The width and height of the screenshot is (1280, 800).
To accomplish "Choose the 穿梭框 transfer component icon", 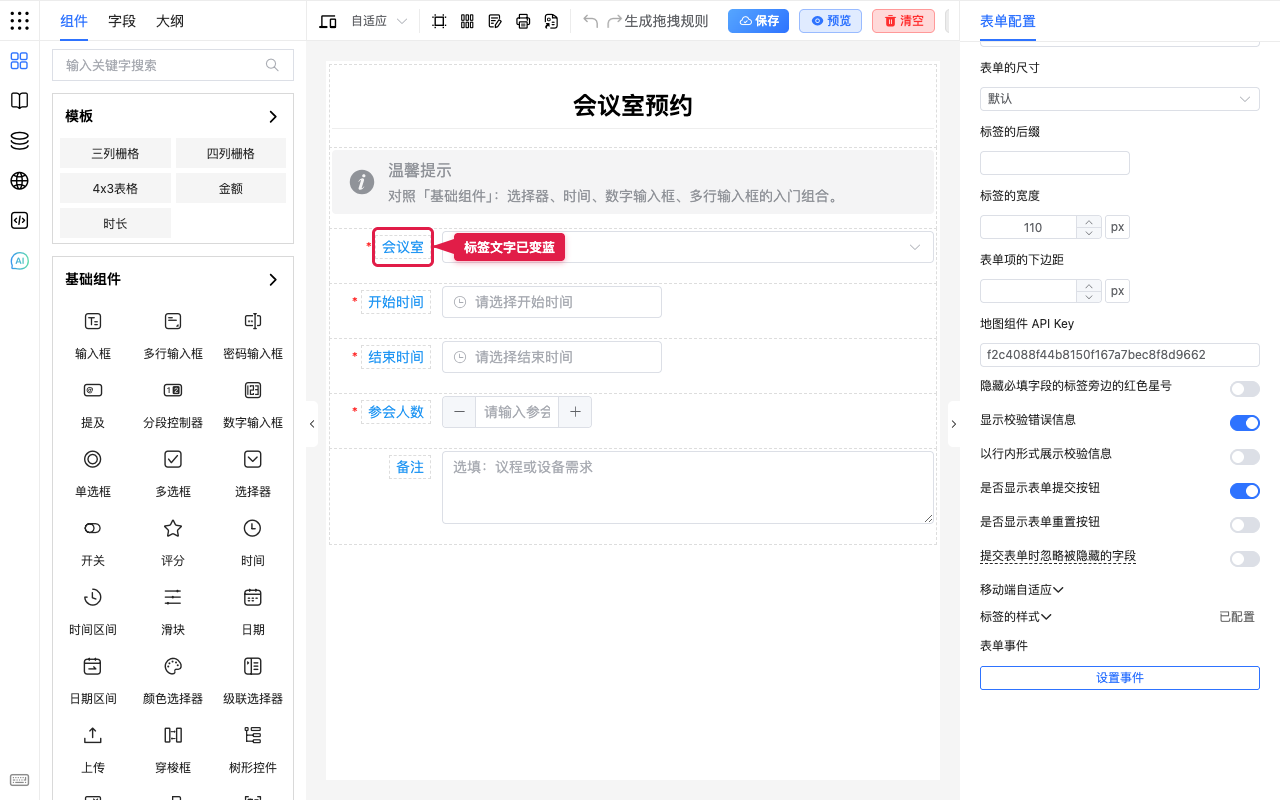I will click(x=173, y=735).
